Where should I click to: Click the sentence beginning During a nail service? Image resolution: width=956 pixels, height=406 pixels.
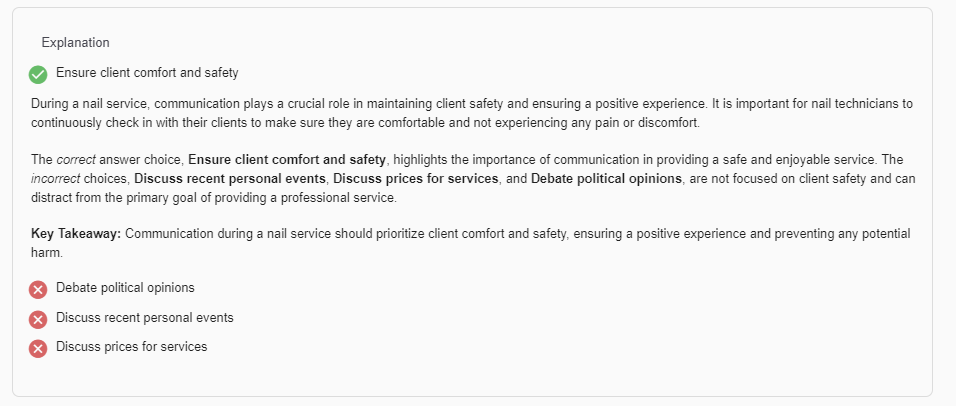(300, 104)
